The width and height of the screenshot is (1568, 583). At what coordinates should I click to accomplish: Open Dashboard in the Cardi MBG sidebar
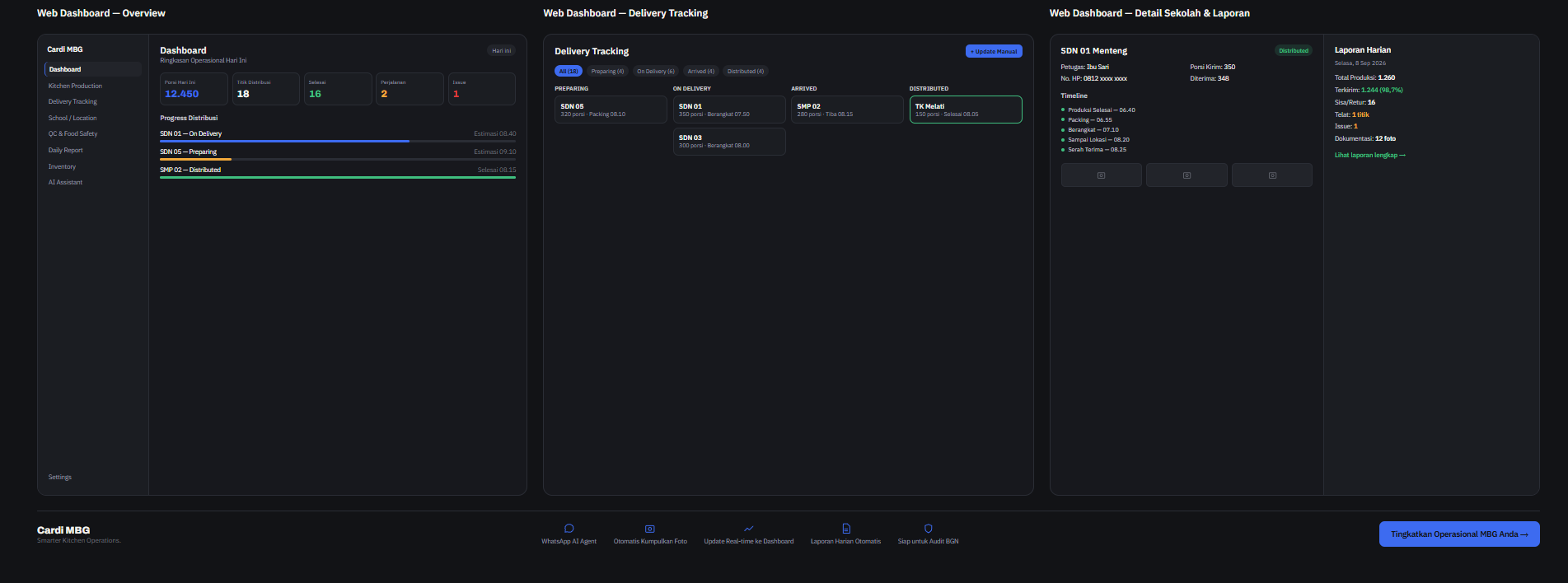pyautogui.click(x=93, y=69)
